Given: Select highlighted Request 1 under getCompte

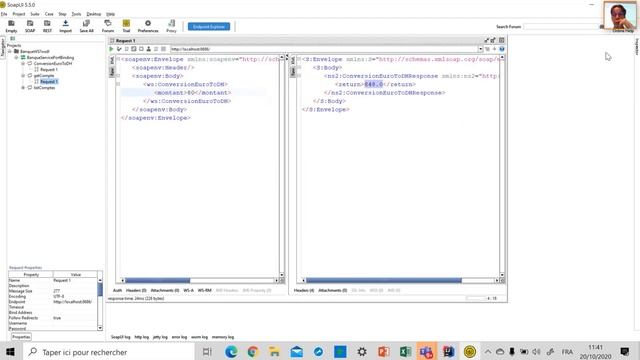Looking at the screenshot, I should coord(49,82).
